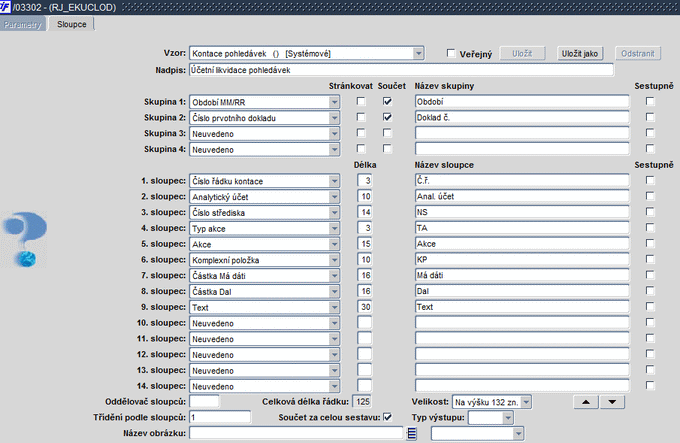
Task: Click the Odstranit button
Action: tap(638, 53)
